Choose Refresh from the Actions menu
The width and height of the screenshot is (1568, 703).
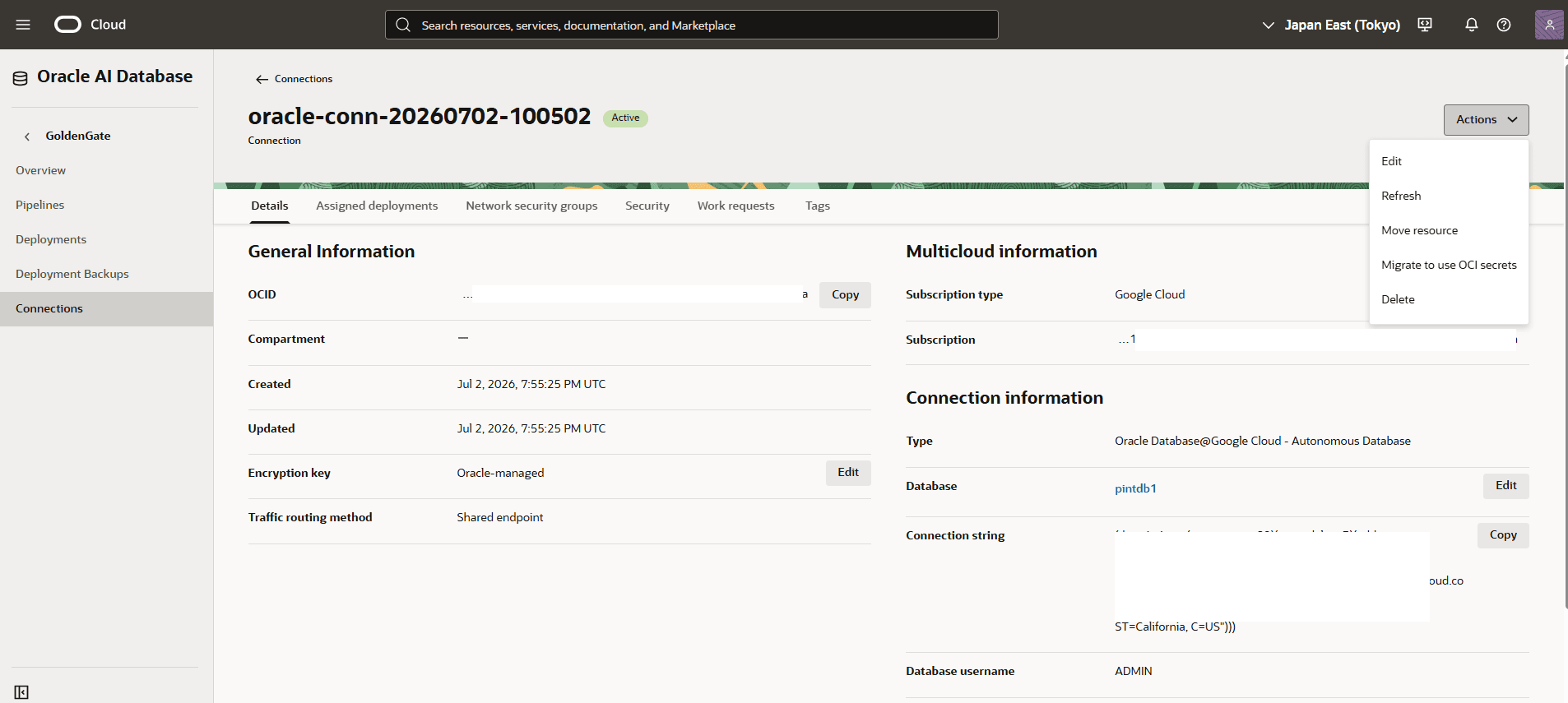pyautogui.click(x=1449, y=196)
